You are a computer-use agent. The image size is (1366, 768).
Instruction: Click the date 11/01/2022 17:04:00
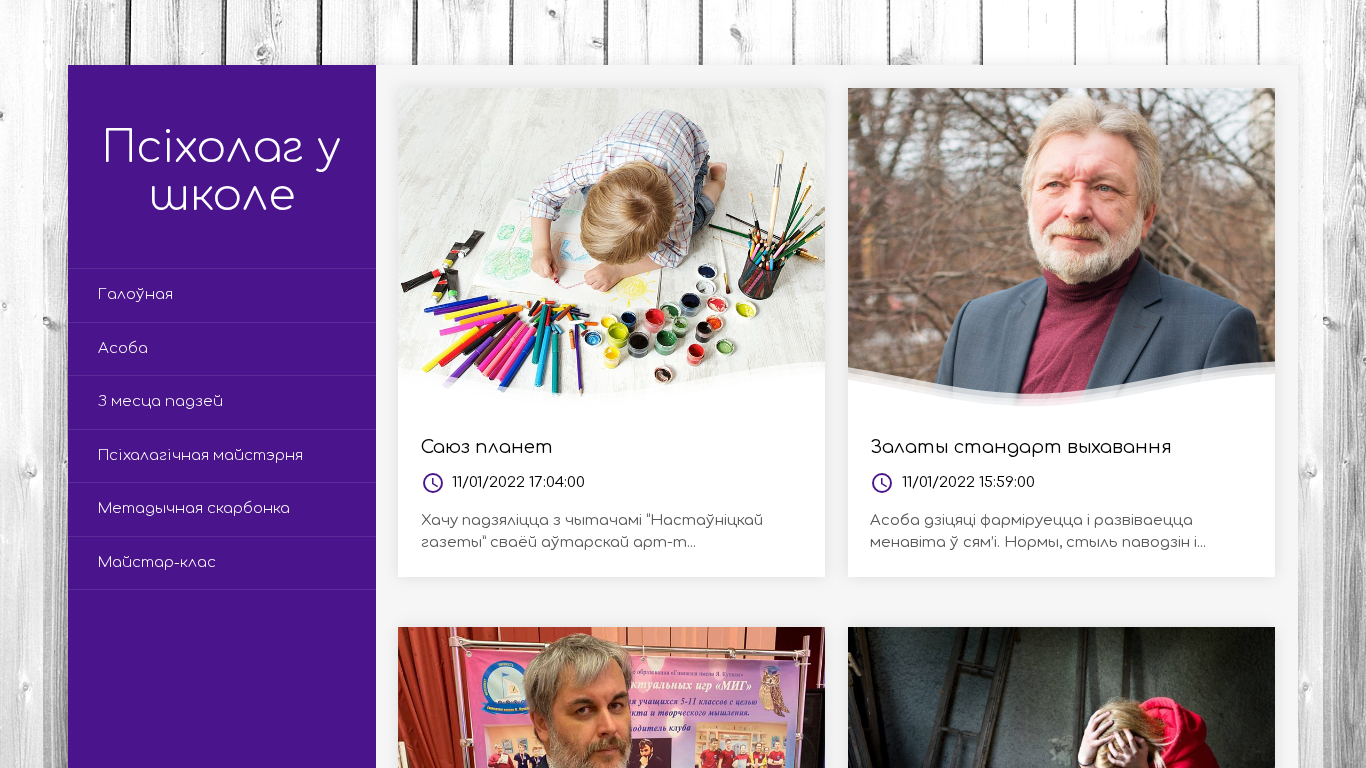click(x=518, y=482)
